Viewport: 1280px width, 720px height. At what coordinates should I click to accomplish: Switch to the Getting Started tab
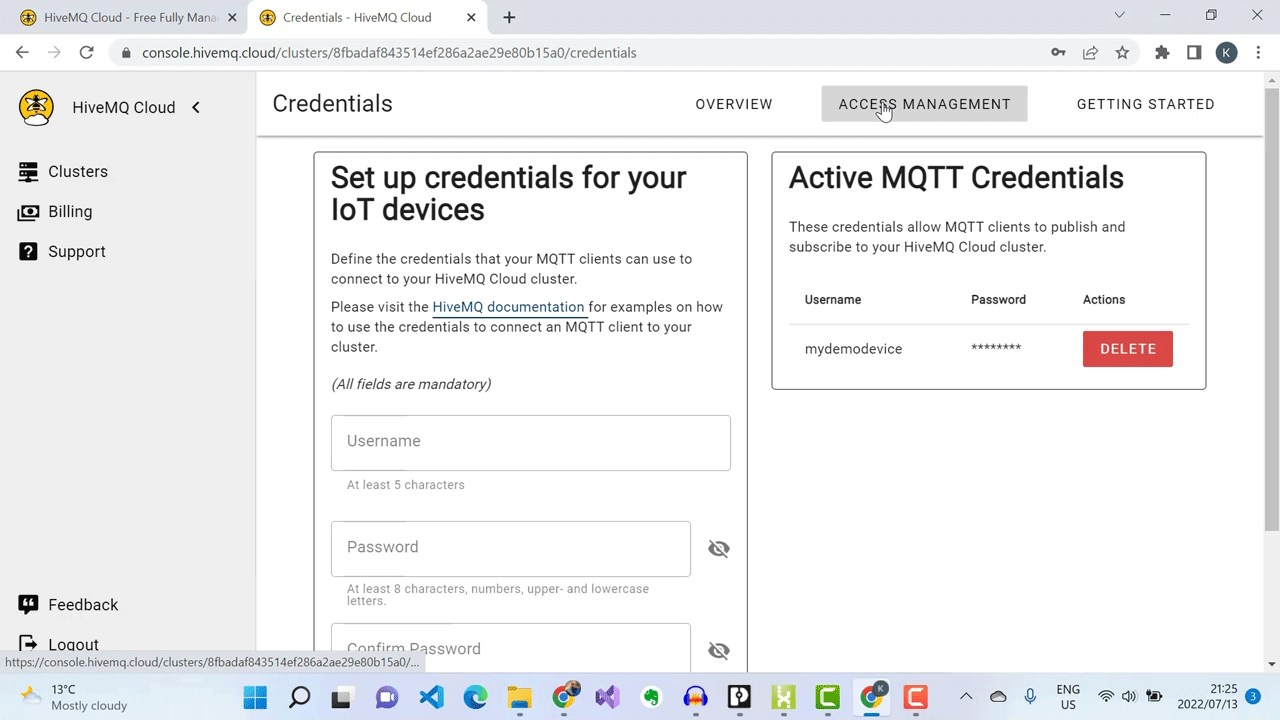[x=1146, y=104]
